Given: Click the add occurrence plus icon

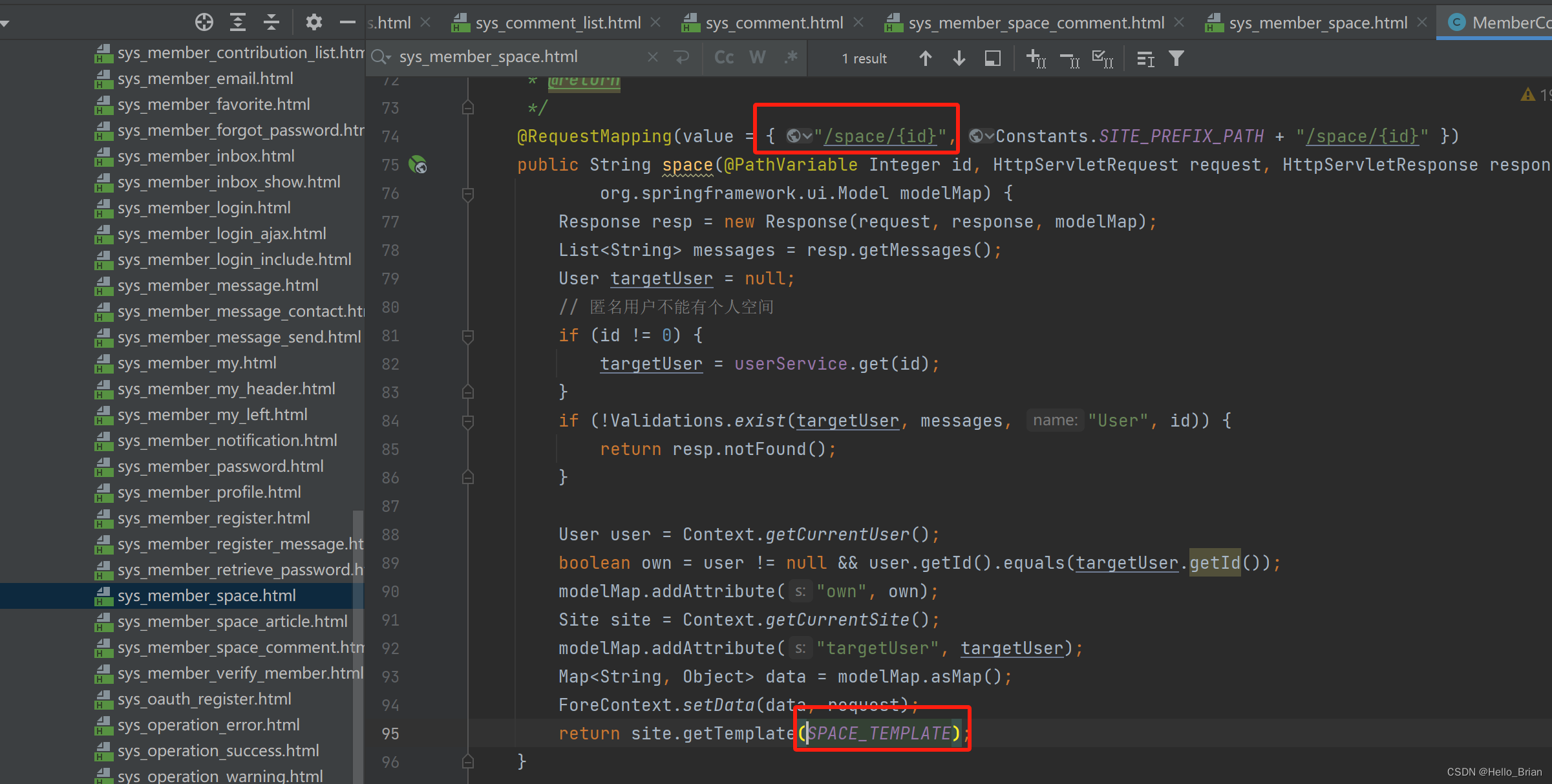Looking at the screenshot, I should coord(1035,59).
